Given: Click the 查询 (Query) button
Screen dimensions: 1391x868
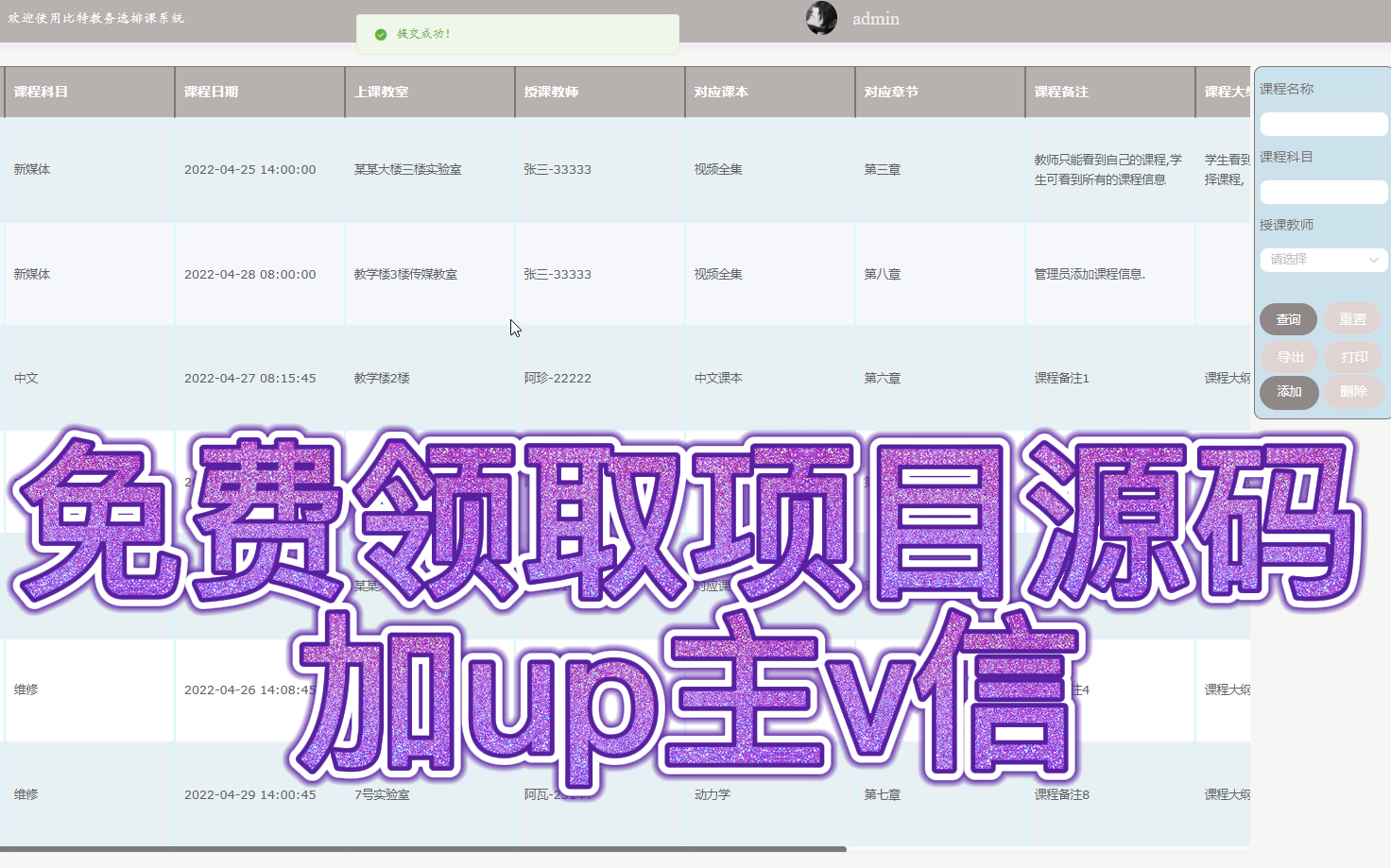Looking at the screenshot, I should click(1288, 318).
